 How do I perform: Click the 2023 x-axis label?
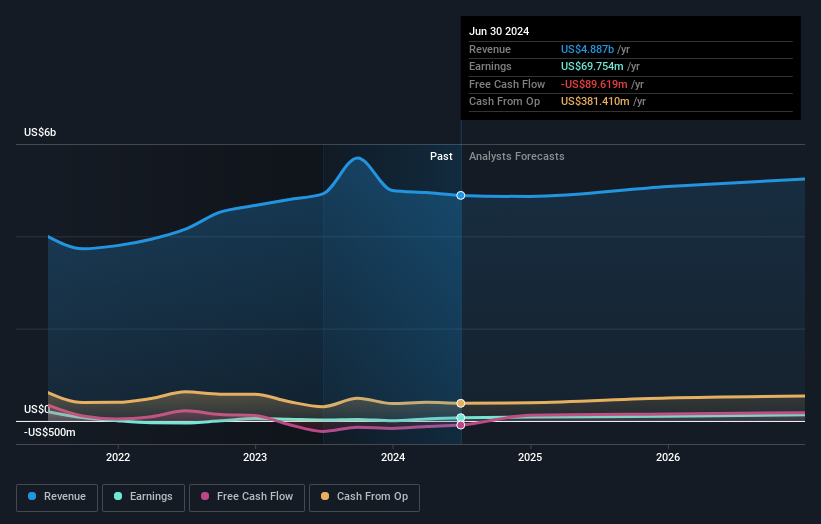point(255,457)
